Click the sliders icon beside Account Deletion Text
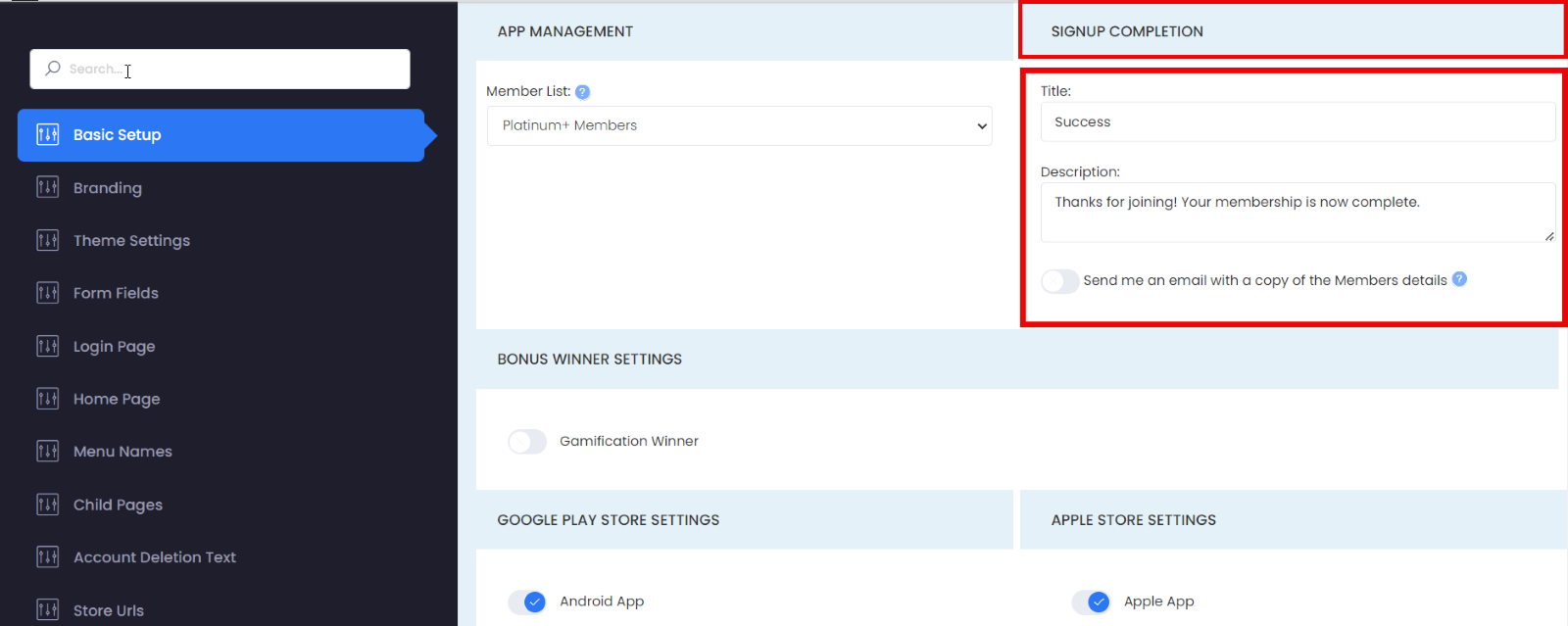The image size is (1568, 626). 47,557
